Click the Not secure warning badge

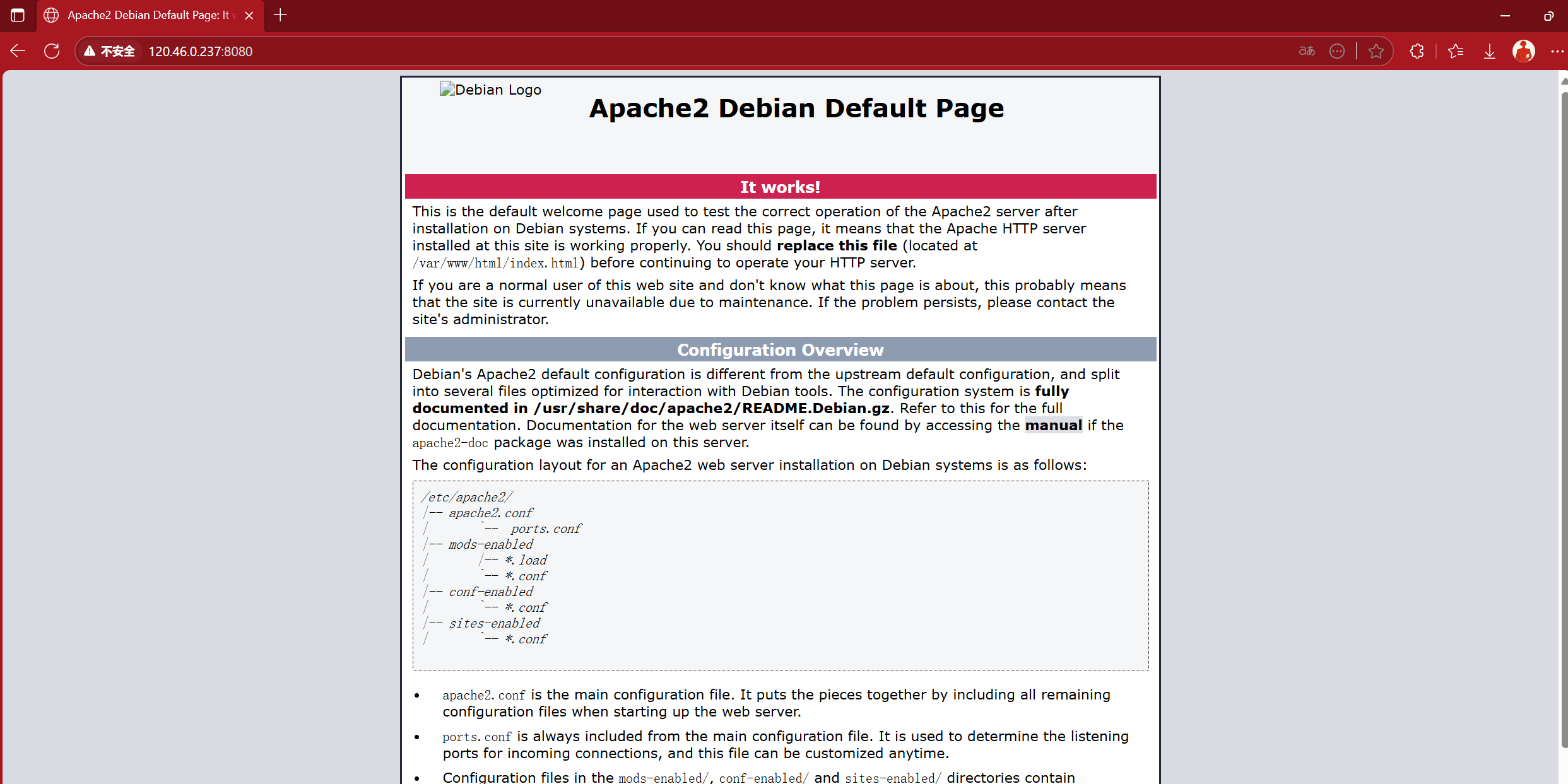(110, 51)
